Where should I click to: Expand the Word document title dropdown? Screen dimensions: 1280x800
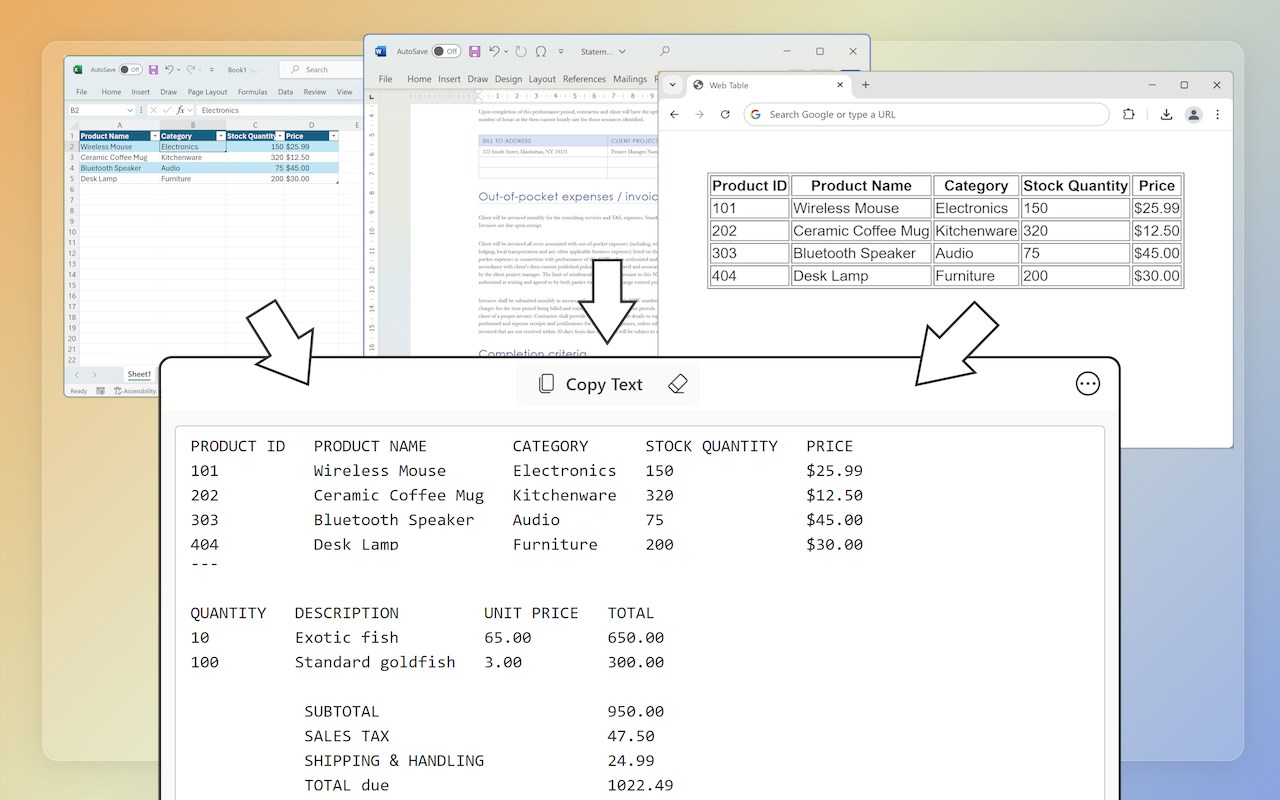[x=622, y=51]
